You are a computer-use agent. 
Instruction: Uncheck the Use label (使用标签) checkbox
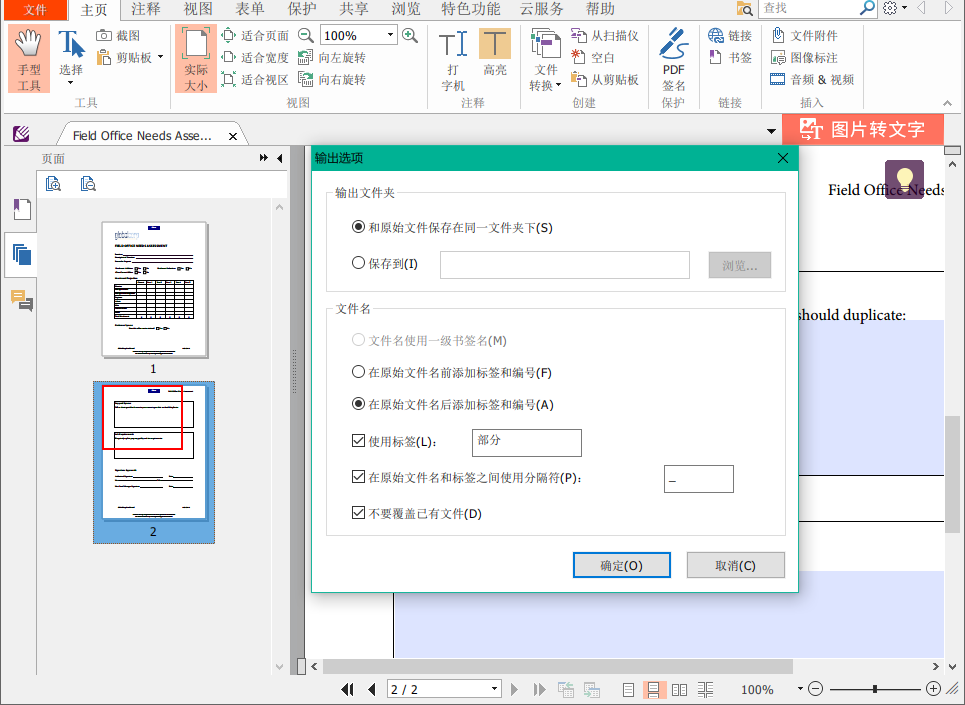pyautogui.click(x=359, y=441)
